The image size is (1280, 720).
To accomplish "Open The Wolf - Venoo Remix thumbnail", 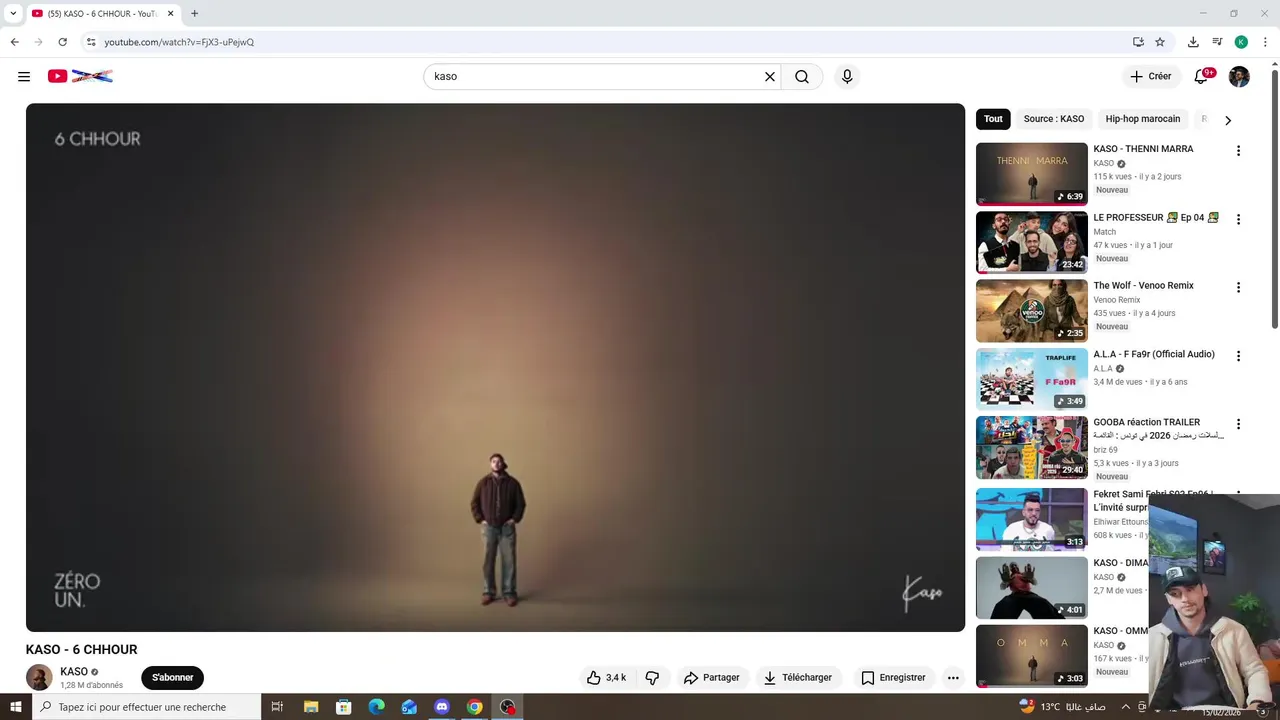I will (1031, 311).
